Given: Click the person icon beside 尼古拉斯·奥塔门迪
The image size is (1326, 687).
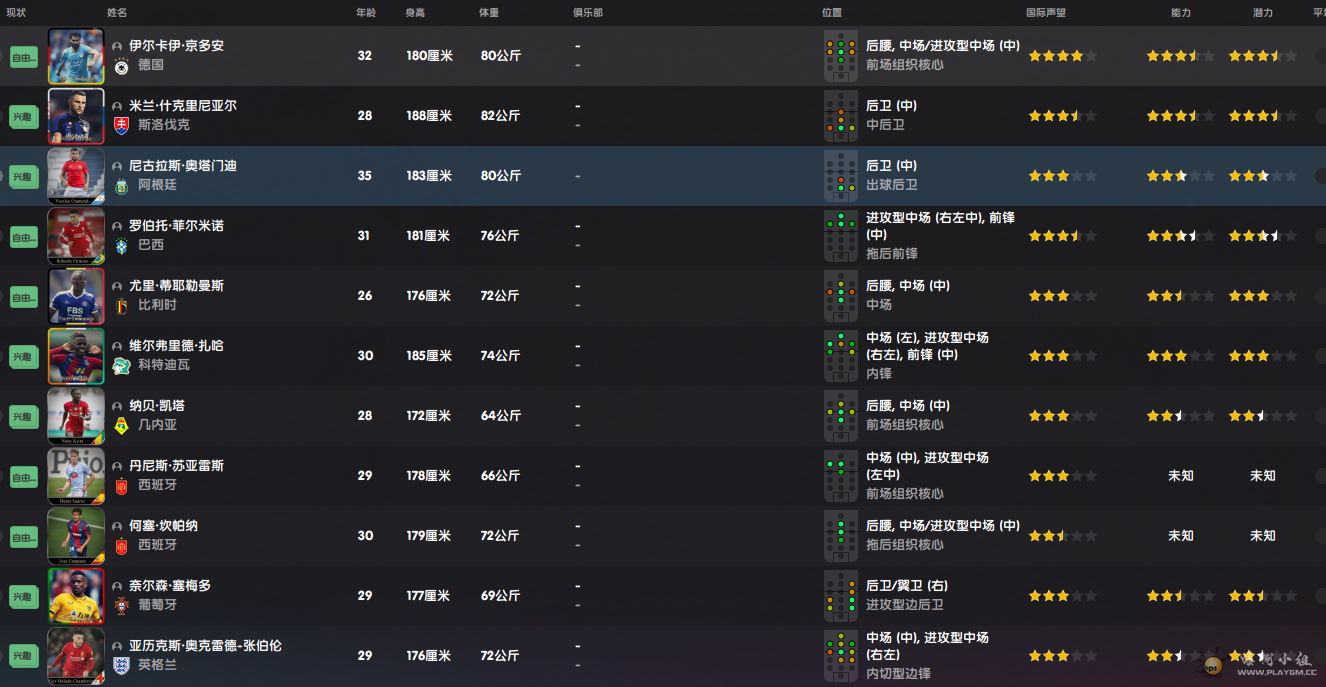Looking at the screenshot, I should pyautogui.click(x=118, y=166).
